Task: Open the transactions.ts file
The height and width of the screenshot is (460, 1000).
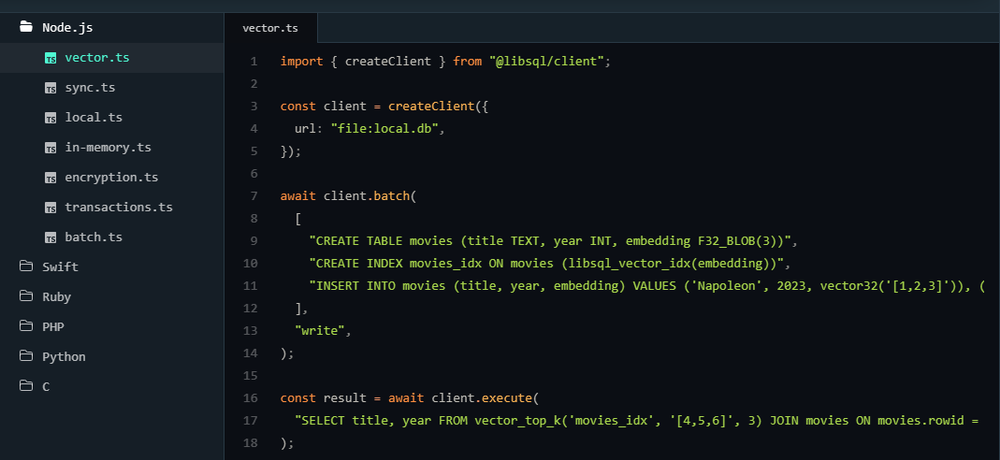Action: [x=112, y=207]
